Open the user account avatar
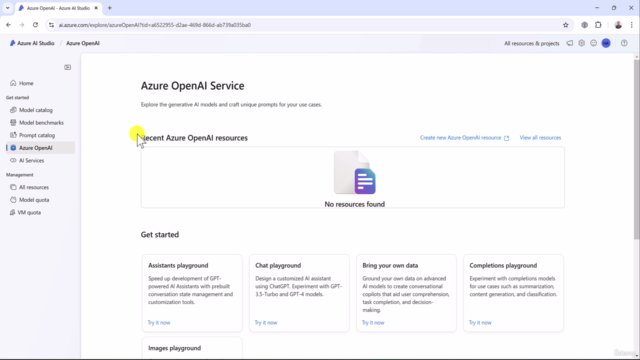 point(606,43)
